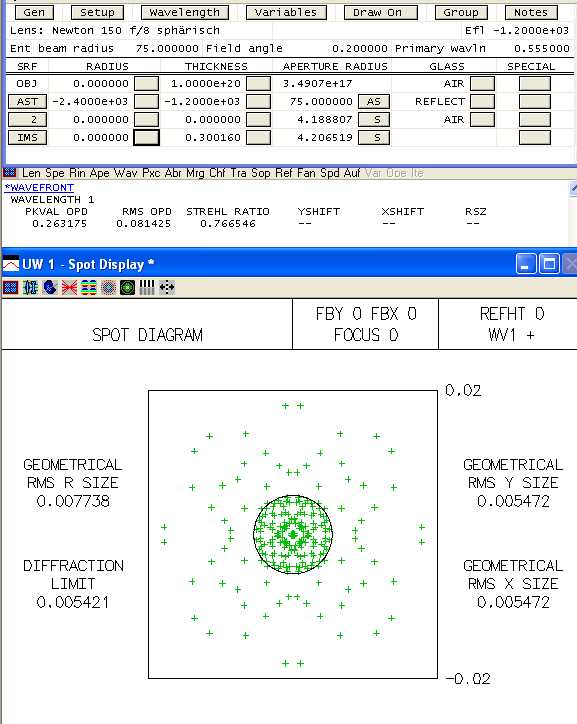This screenshot has height=724, width=577.
Task: Click the circular dotted spot diagram icon
Action: [x=108, y=288]
